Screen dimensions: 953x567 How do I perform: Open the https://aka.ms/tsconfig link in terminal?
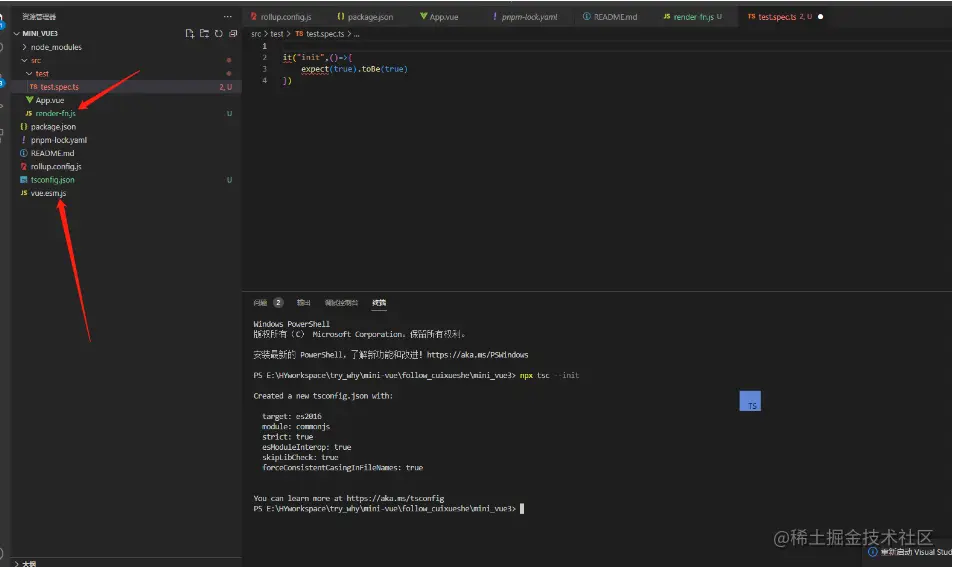click(395, 498)
